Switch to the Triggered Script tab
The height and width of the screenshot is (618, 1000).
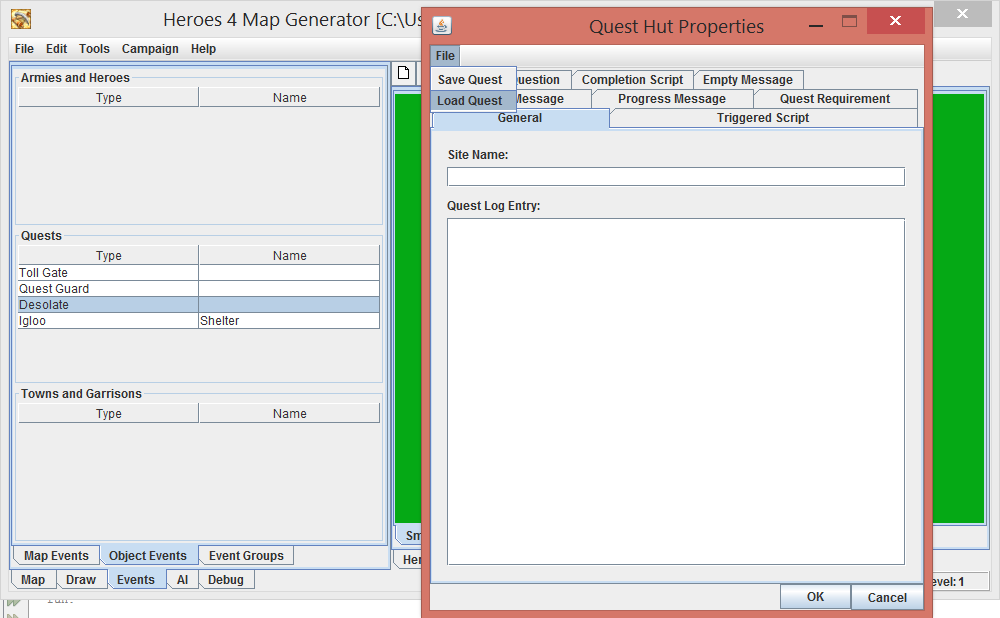pos(763,118)
